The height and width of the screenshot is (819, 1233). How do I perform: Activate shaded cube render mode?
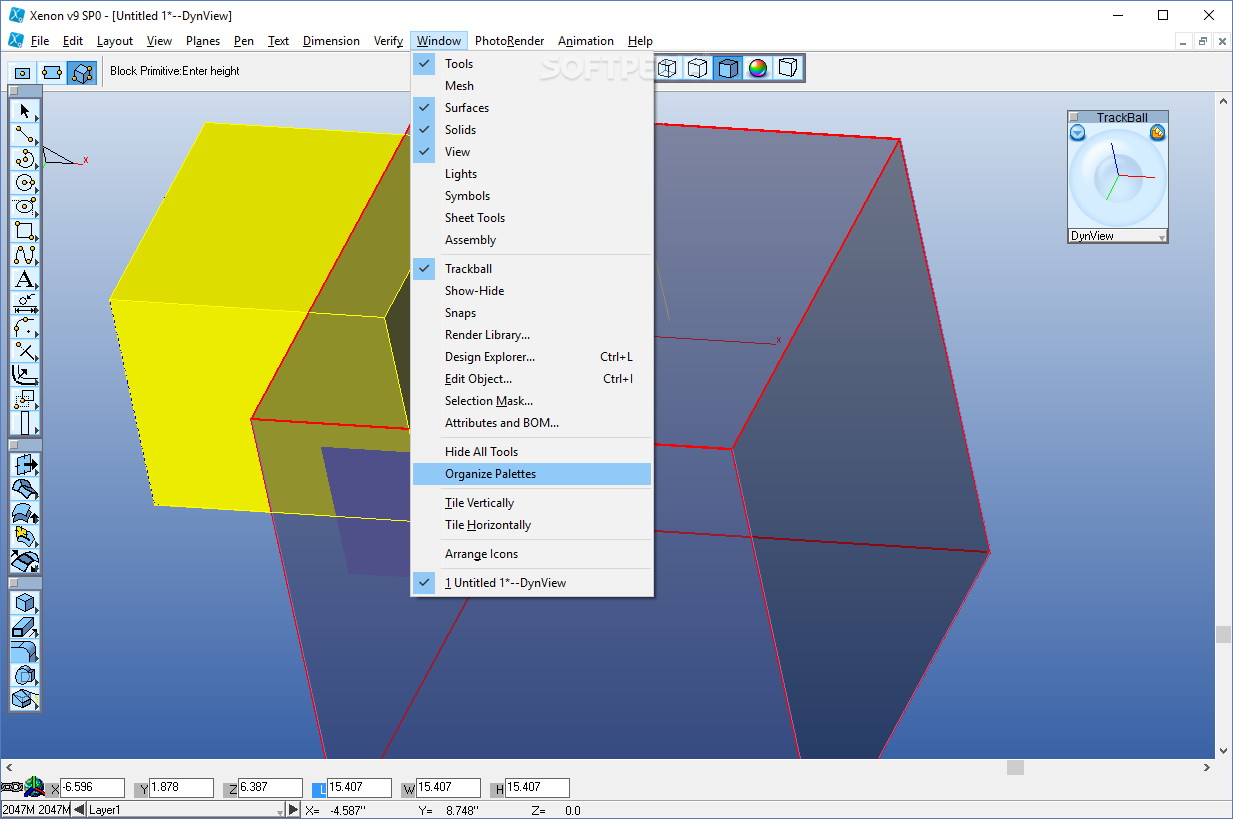pos(728,68)
